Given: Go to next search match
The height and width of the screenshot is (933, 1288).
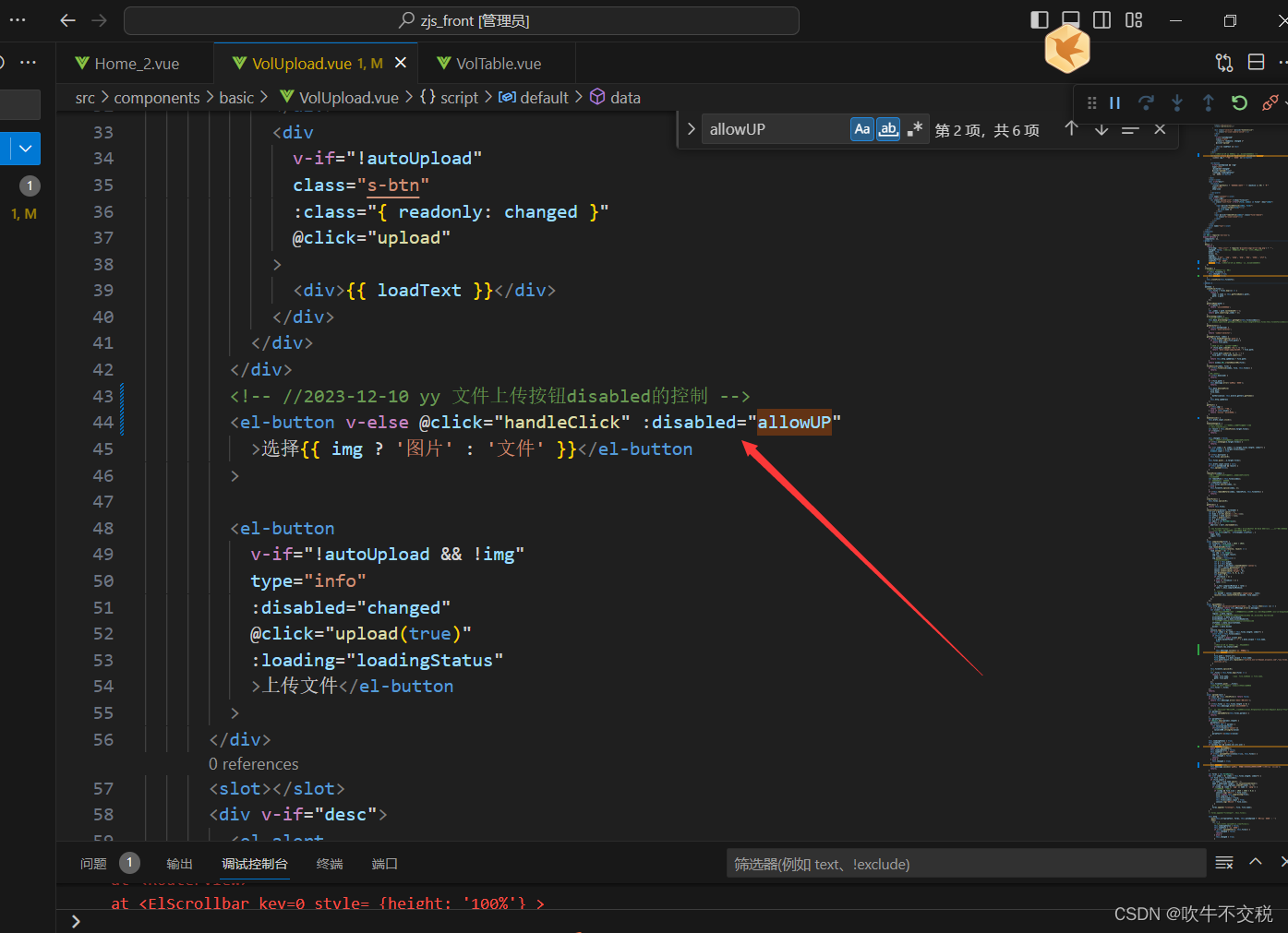Looking at the screenshot, I should 1101,130.
